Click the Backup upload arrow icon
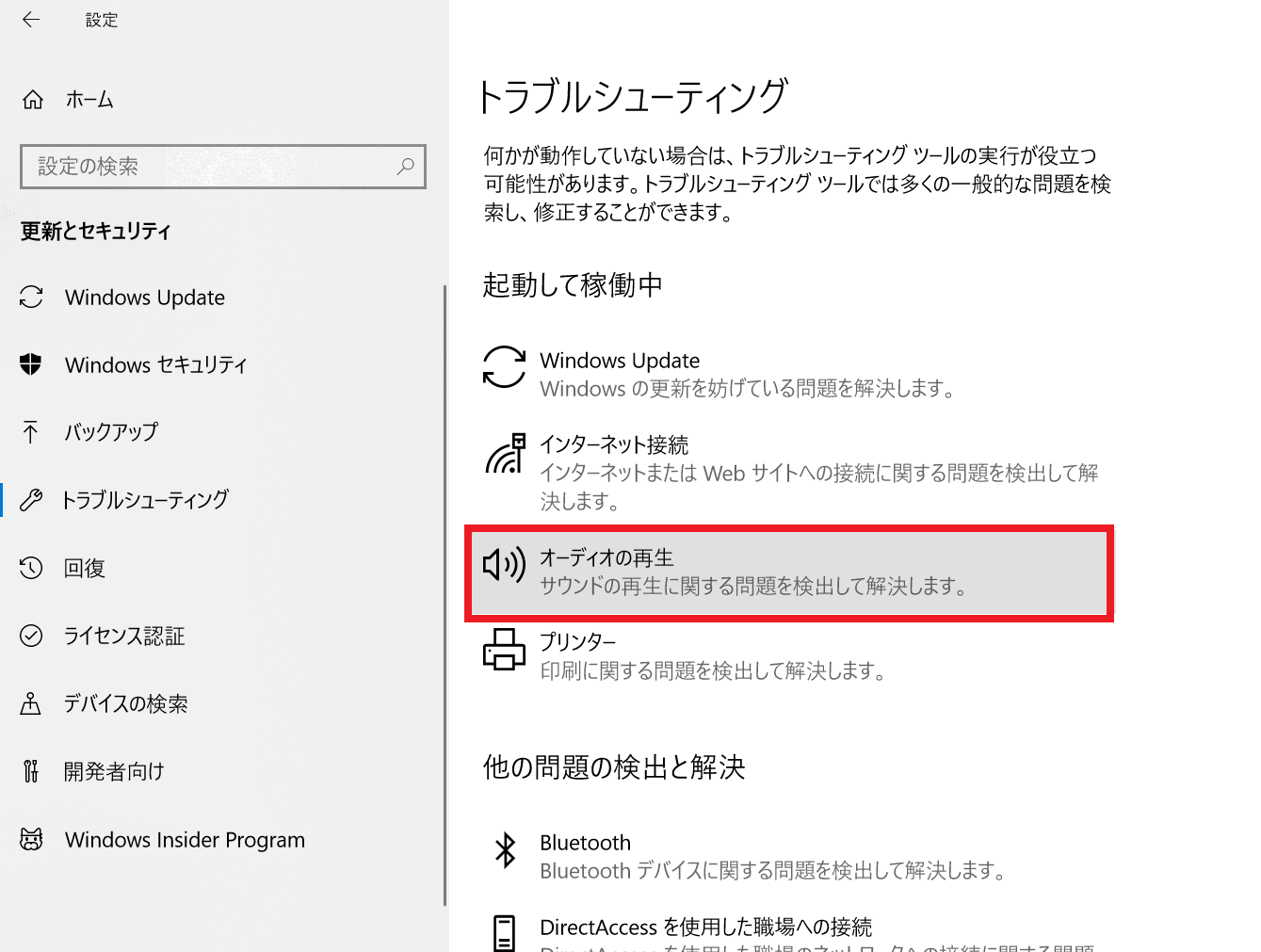Viewport: 1261px width, 952px height. [x=31, y=432]
